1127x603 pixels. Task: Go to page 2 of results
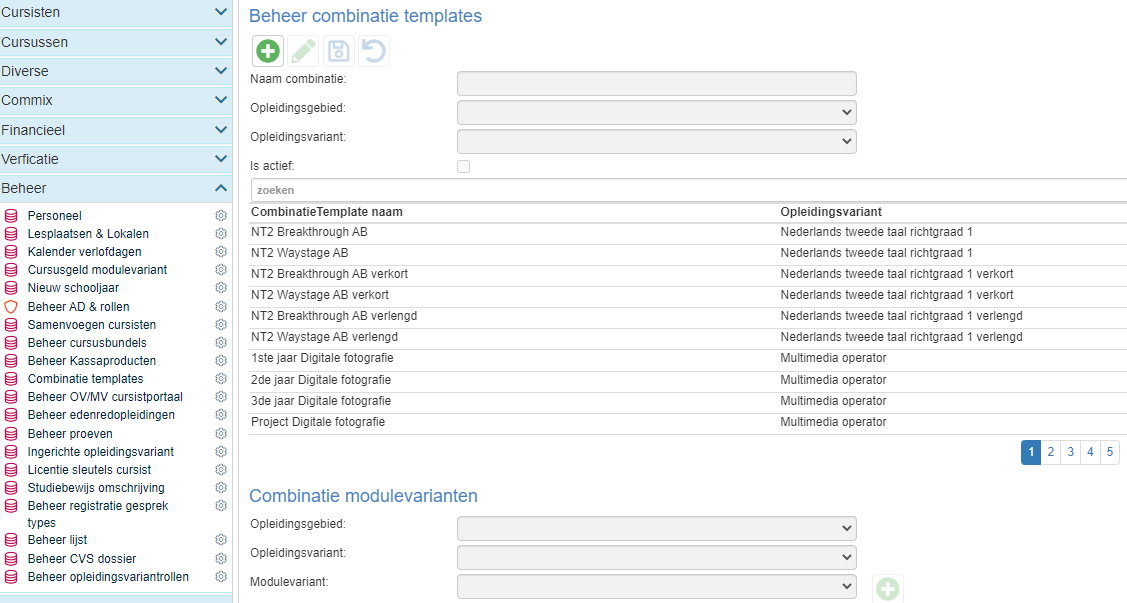pos(1051,452)
